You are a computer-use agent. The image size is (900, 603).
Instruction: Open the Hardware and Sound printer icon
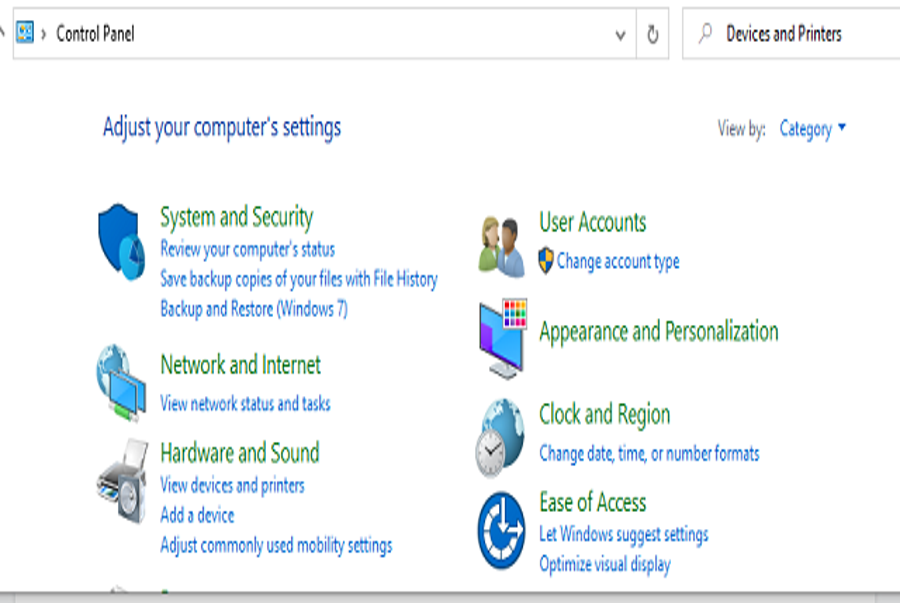point(122,481)
